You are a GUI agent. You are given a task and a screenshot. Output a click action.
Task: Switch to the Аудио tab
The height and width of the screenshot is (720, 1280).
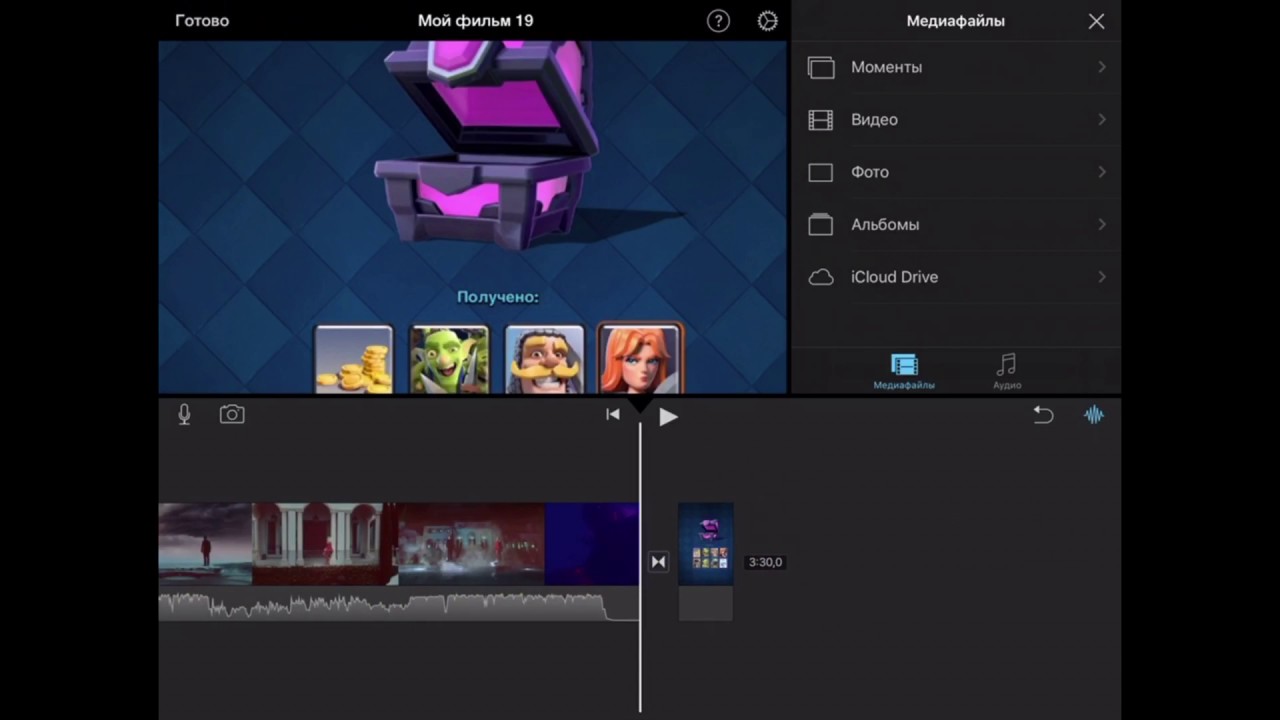(1007, 372)
